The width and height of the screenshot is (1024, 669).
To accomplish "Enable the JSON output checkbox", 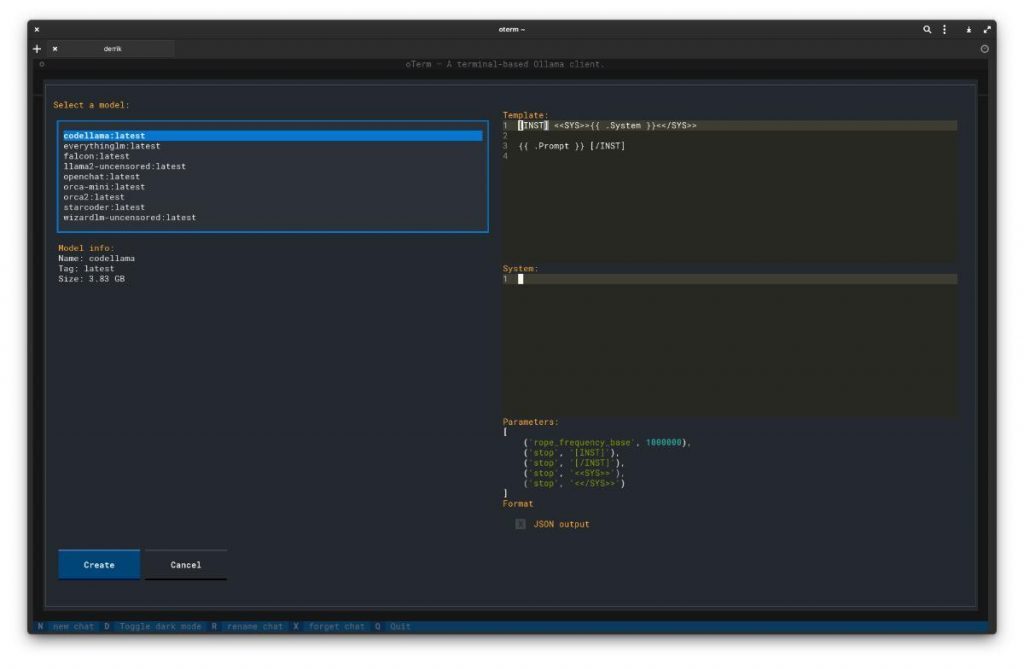I will [x=519, y=523].
